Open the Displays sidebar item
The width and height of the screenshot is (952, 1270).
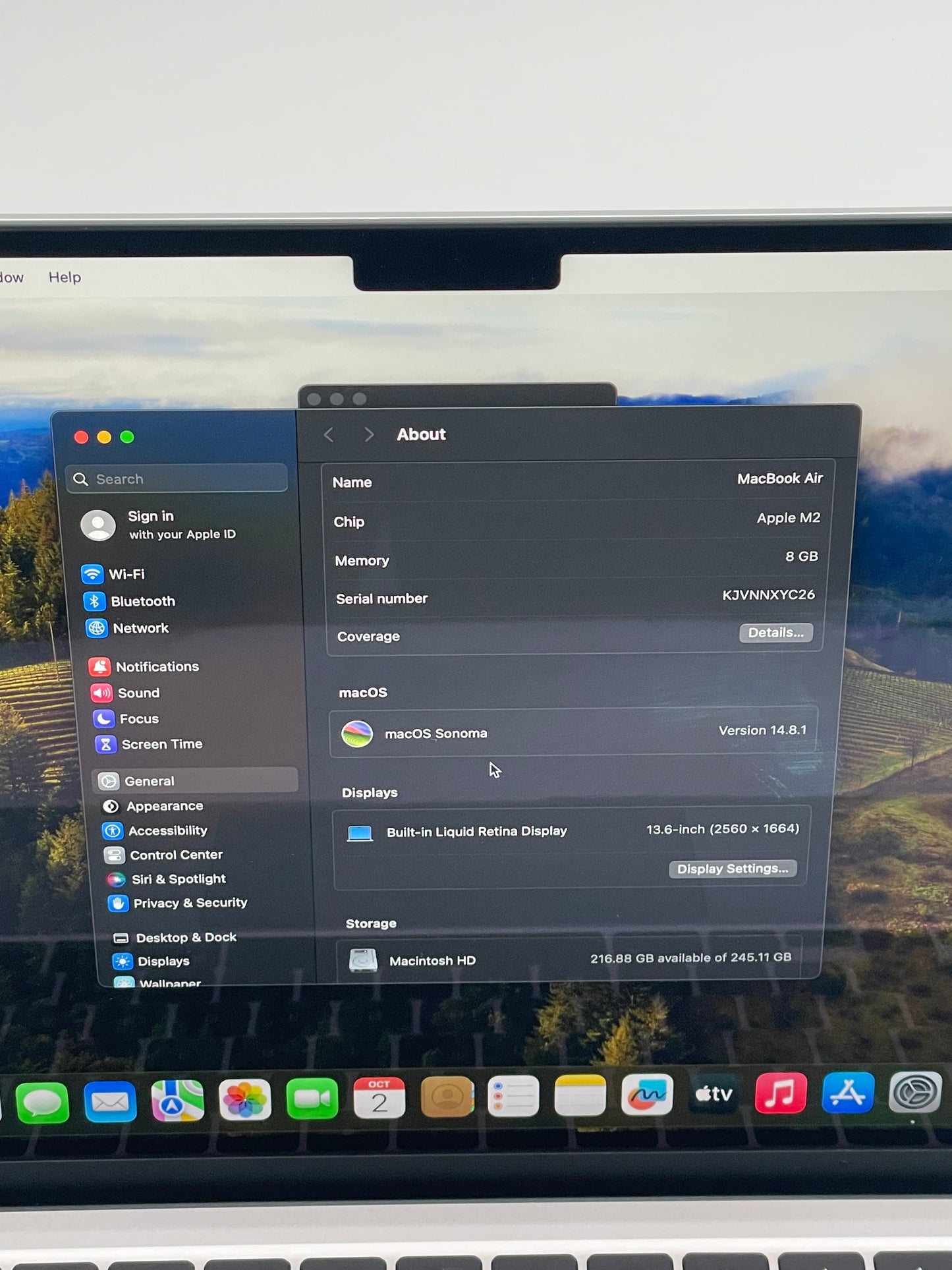pos(151,961)
